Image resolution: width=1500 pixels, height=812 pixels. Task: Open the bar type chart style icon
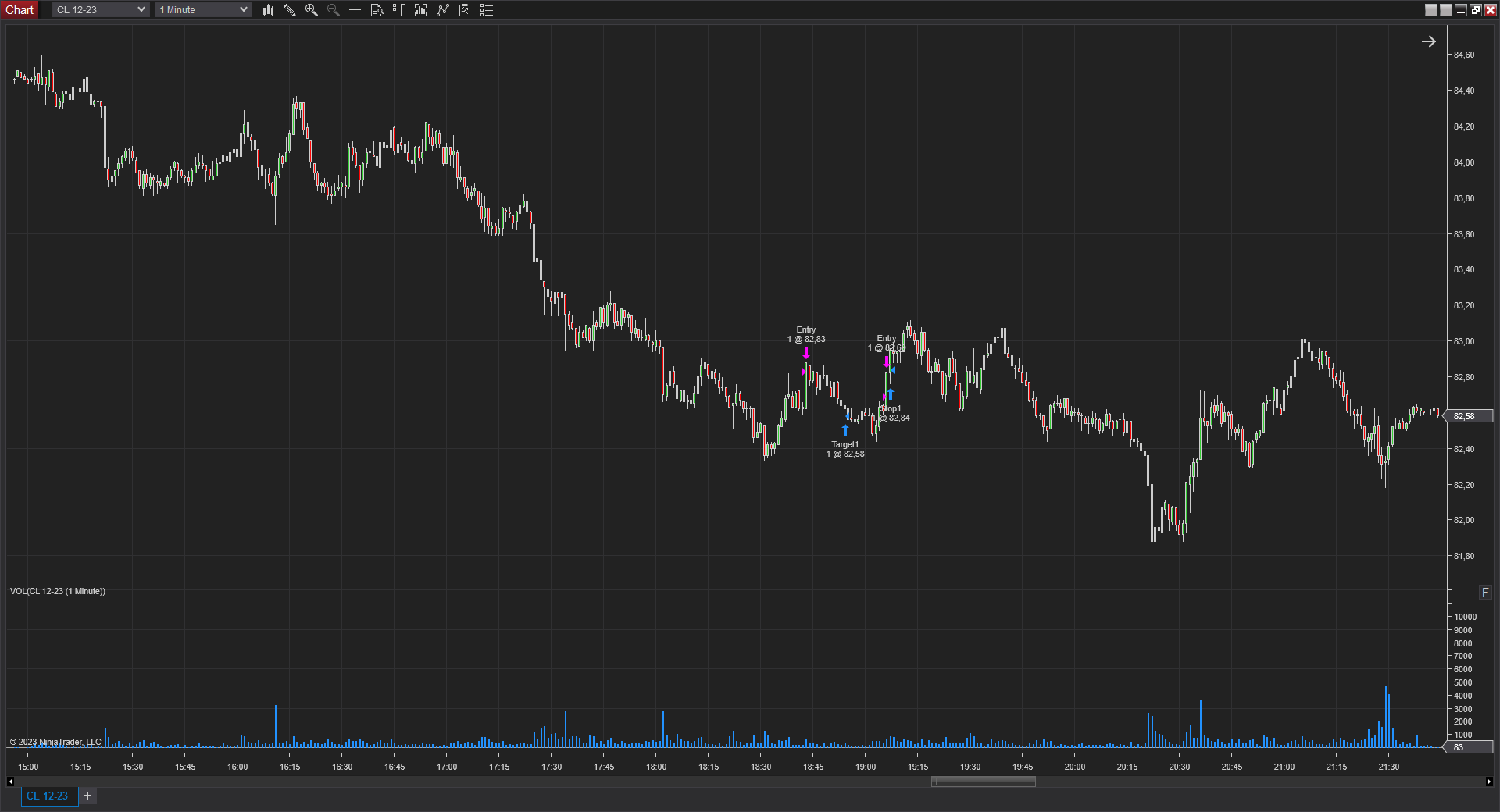(268, 10)
